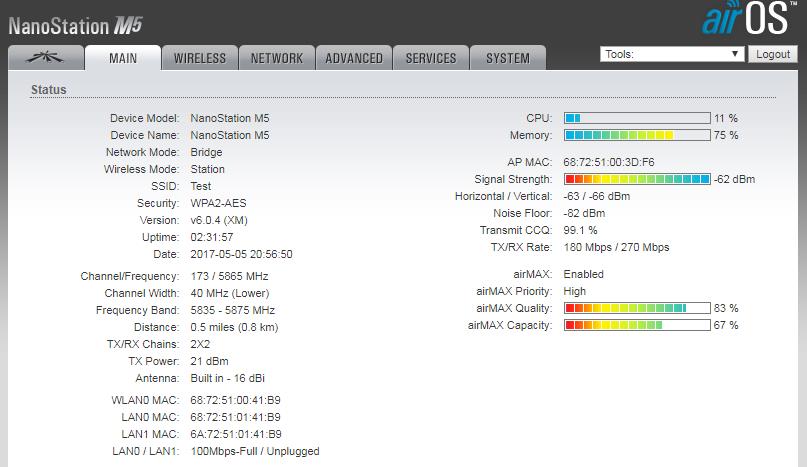Click the Frequency Band value 5835 - 5875 MHz
Image resolution: width=807 pixels, height=467 pixels.
tap(233, 310)
